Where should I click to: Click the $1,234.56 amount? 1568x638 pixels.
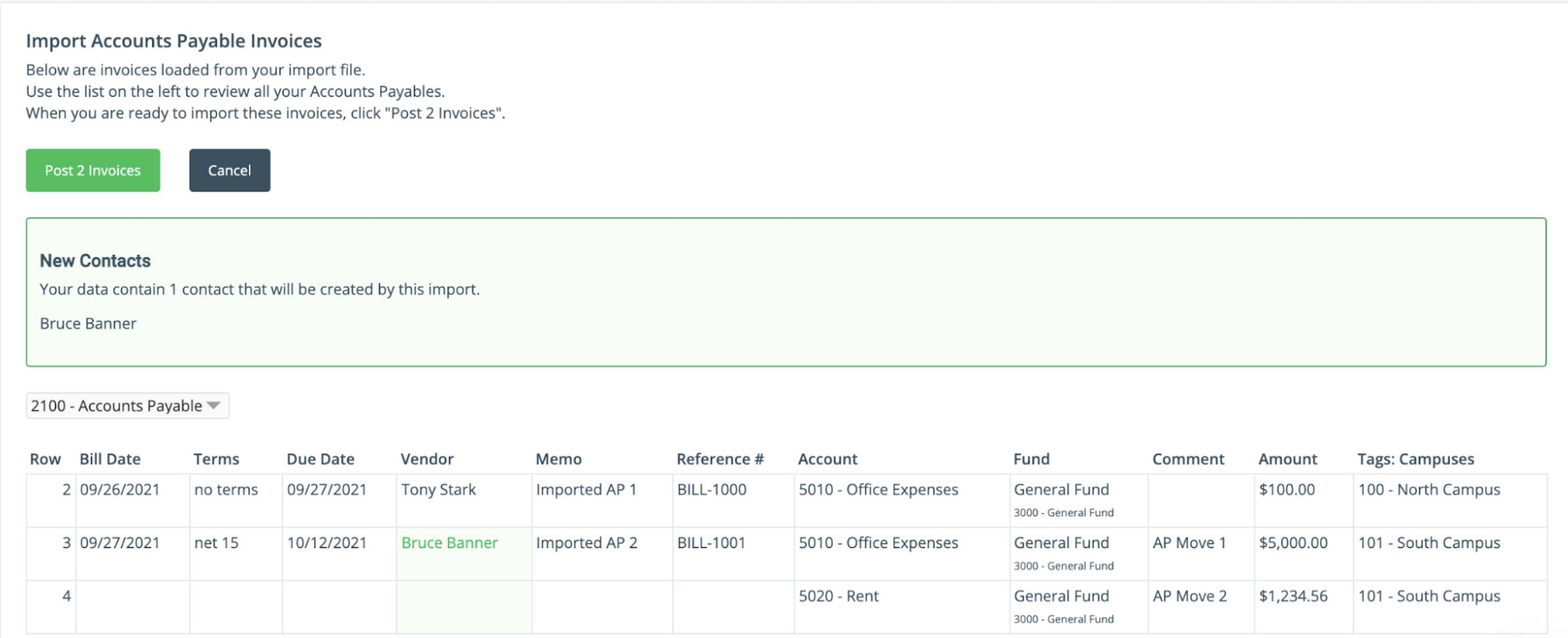point(1293,596)
